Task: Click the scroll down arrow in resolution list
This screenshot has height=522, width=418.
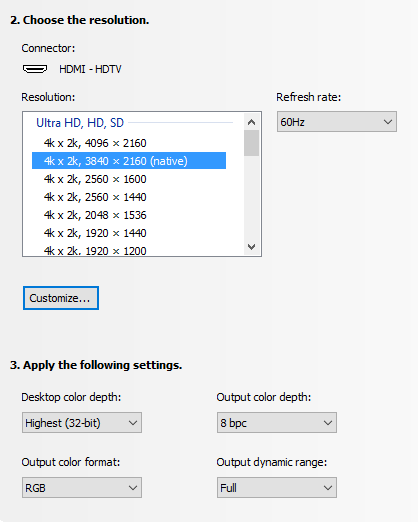Action: (251, 247)
